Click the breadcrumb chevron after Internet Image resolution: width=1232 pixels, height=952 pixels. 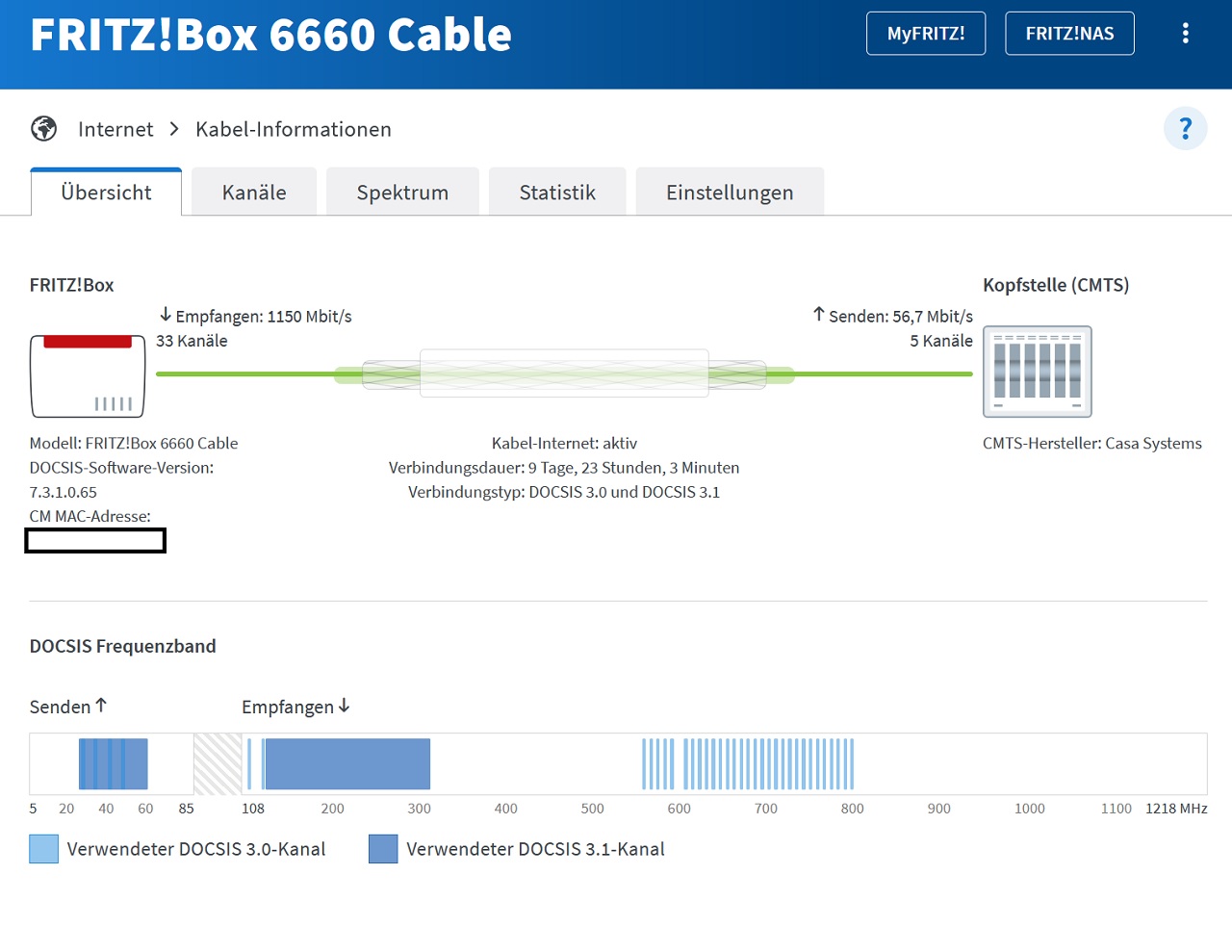(174, 129)
